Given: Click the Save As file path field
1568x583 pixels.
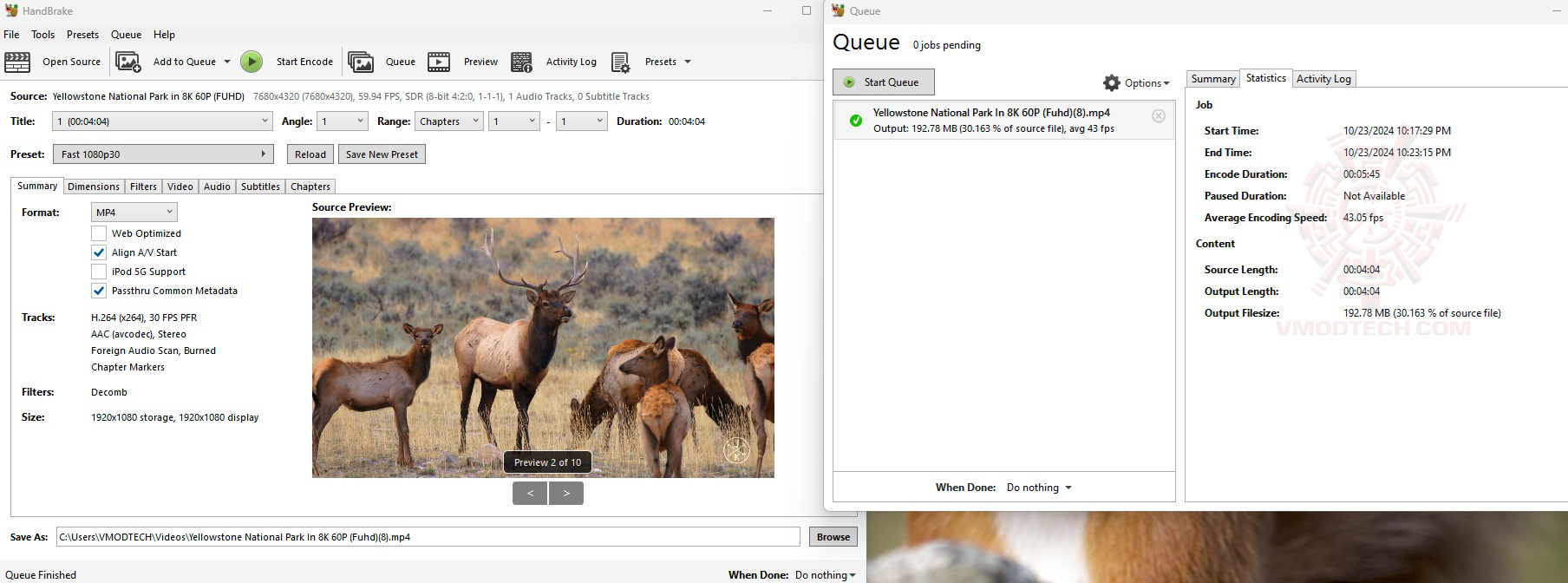Looking at the screenshot, I should click(428, 537).
